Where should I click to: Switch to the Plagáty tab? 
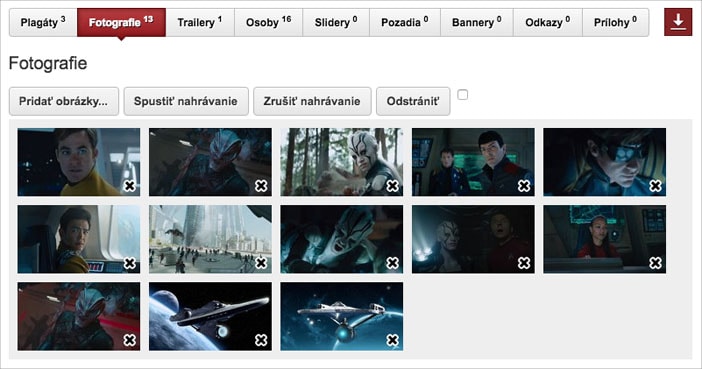pos(43,22)
